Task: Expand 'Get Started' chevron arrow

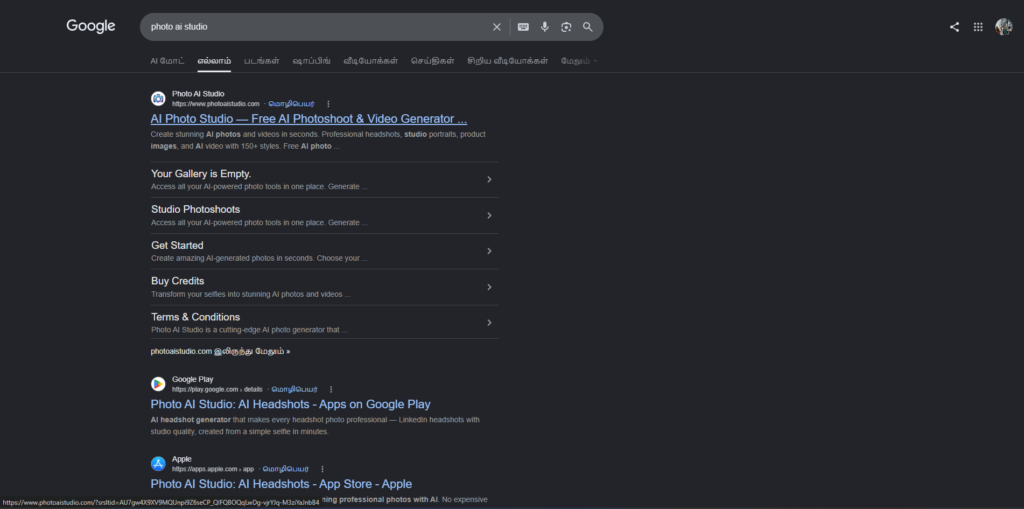Action: (x=489, y=251)
